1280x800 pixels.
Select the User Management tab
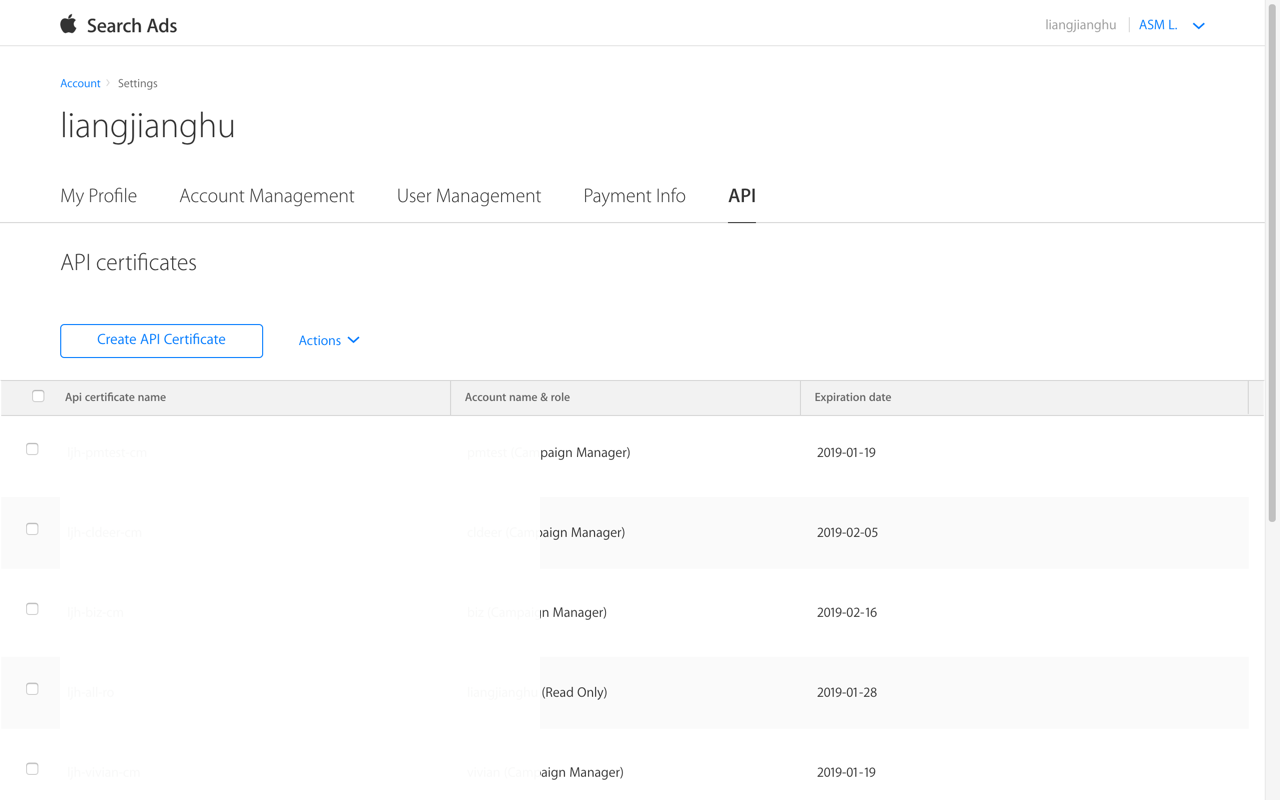coord(468,196)
